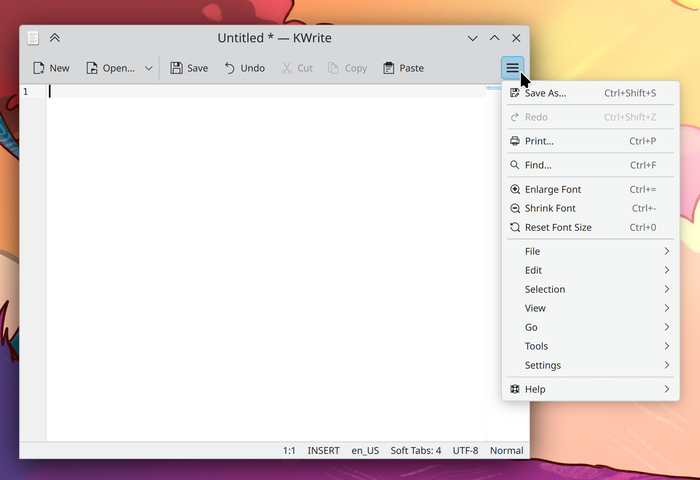Open the Soft Tabs: 4 indentation selector
This screenshot has width=700, height=480.
tap(415, 450)
